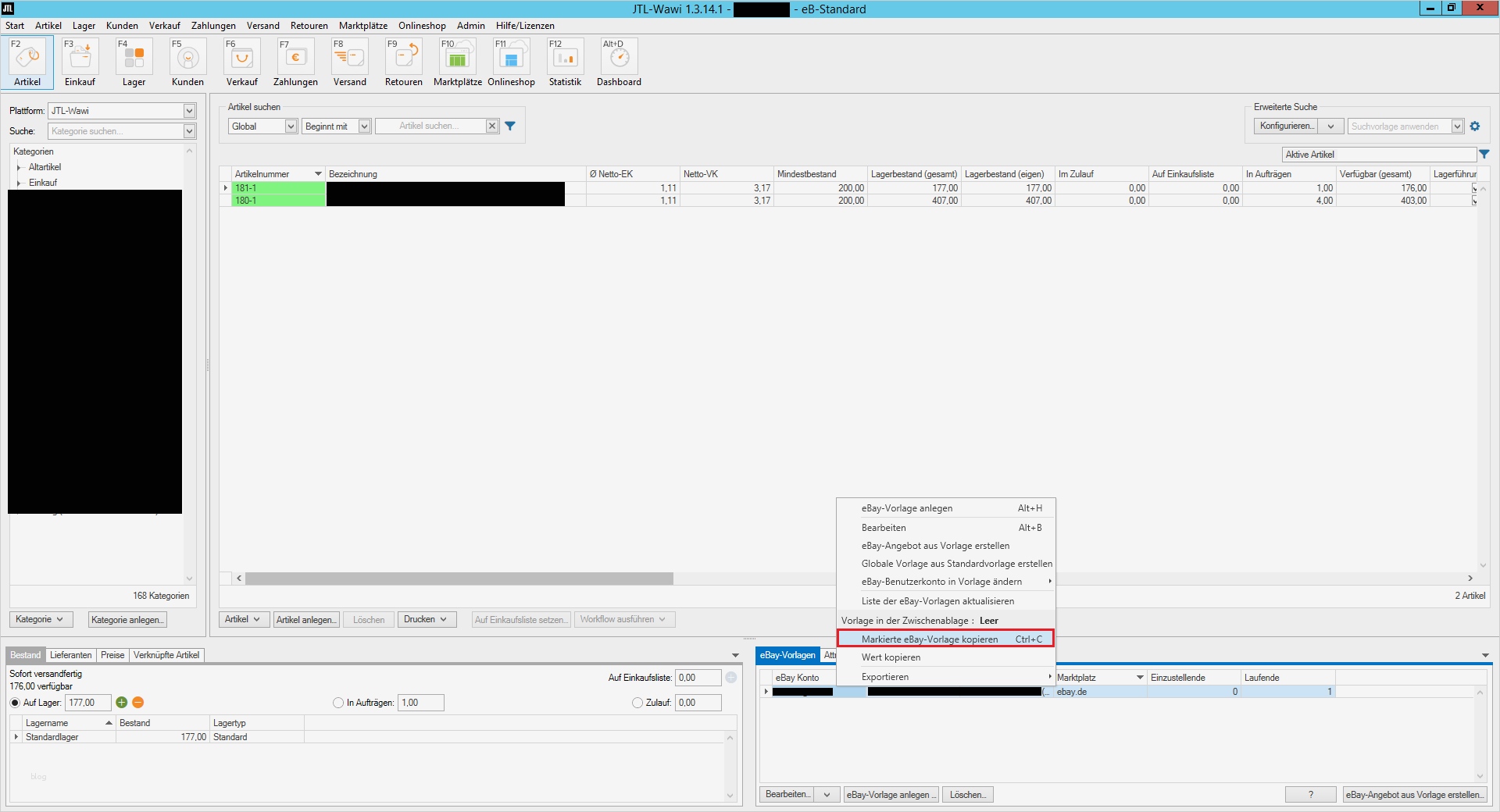
Task: Open the extended search settings gear
Action: pyautogui.click(x=1475, y=126)
